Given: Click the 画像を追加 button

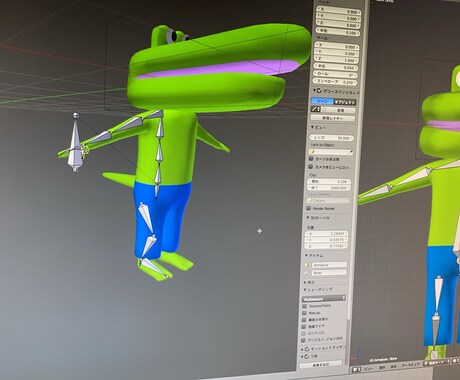Looking at the screenshot, I should coord(321,364).
